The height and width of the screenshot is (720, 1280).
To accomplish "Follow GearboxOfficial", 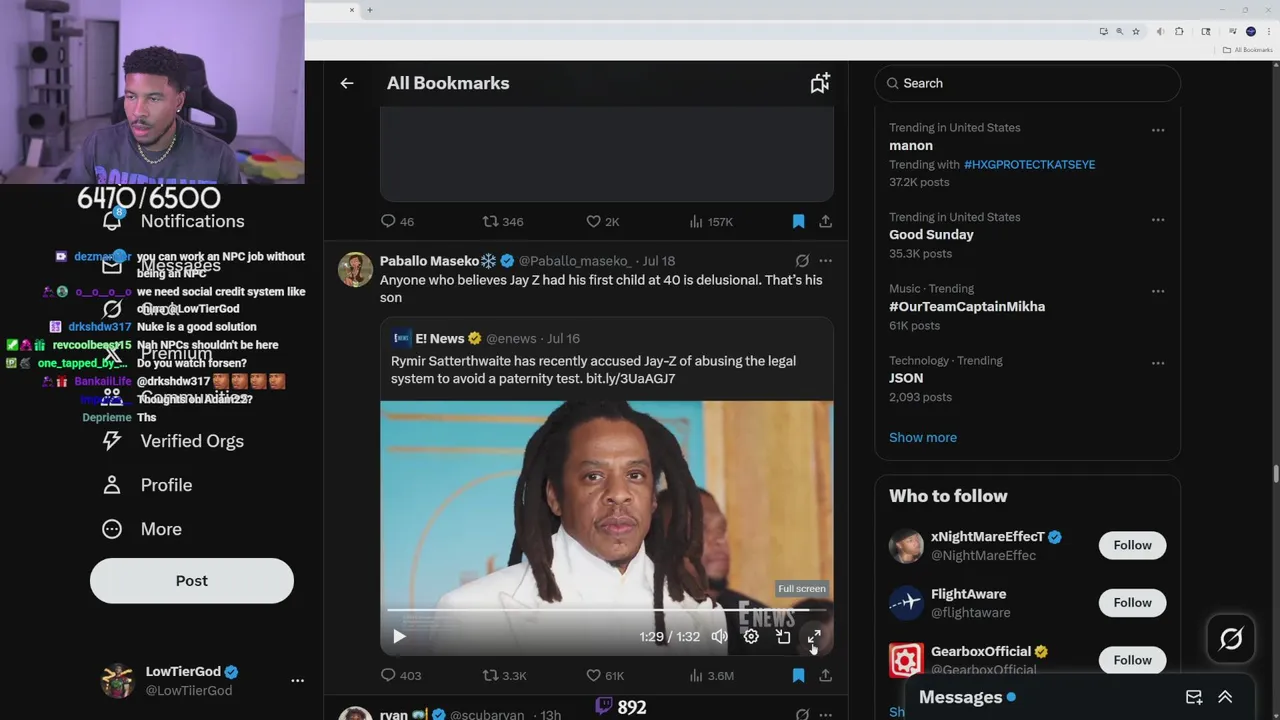I will pyautogui.click(x=1132, y=660).
